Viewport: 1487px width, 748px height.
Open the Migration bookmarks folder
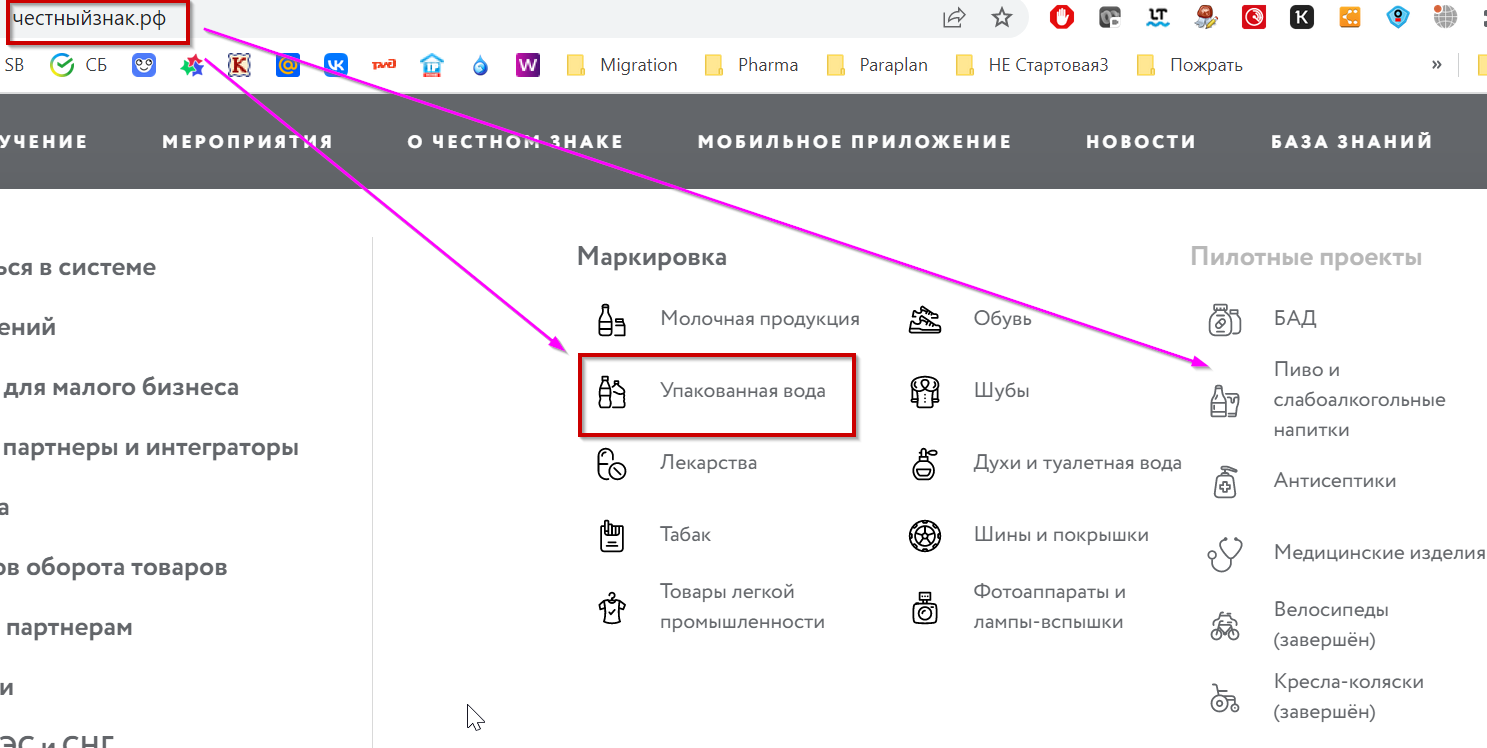pos(622,65)
